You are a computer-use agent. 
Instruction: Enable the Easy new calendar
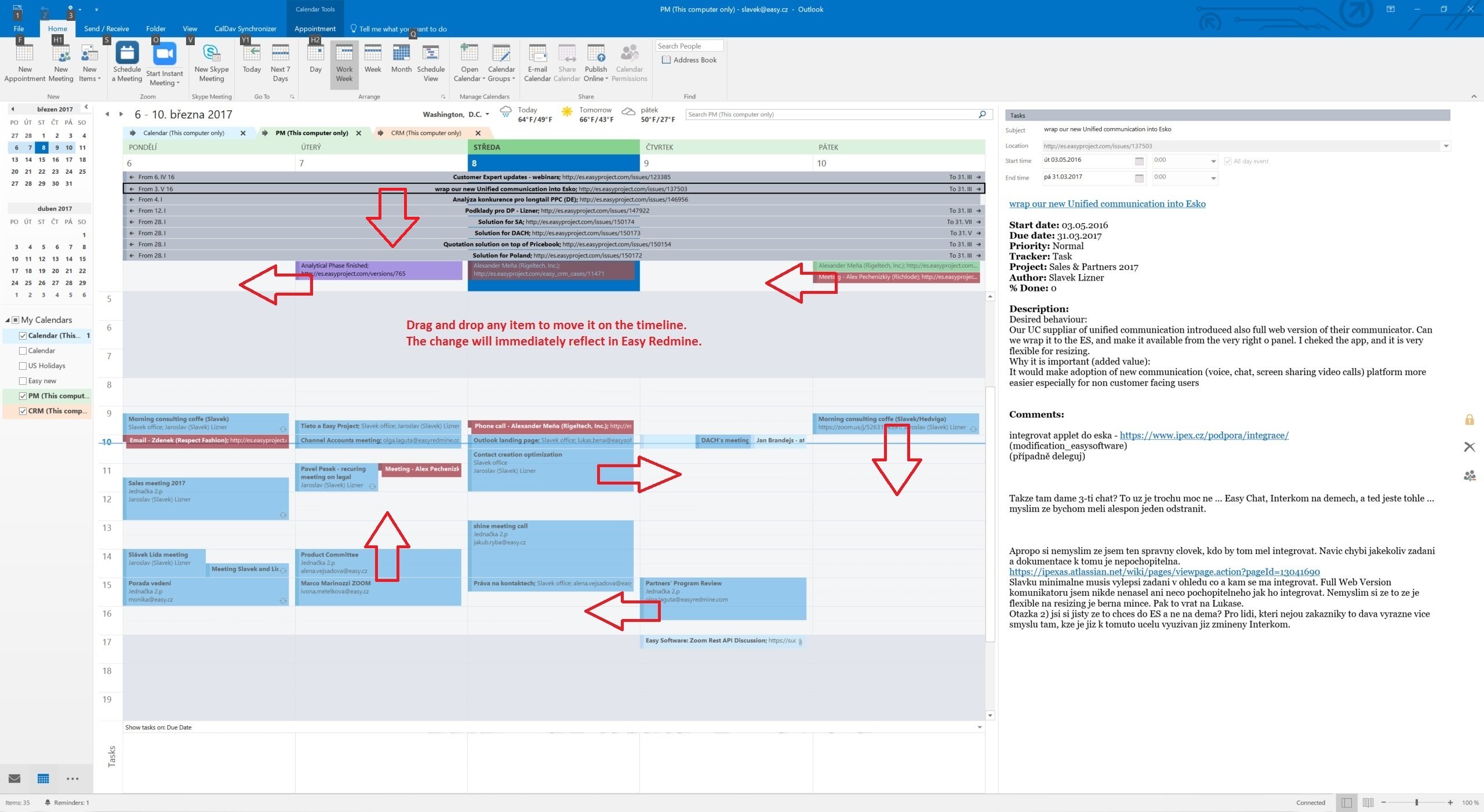(23, 380)
